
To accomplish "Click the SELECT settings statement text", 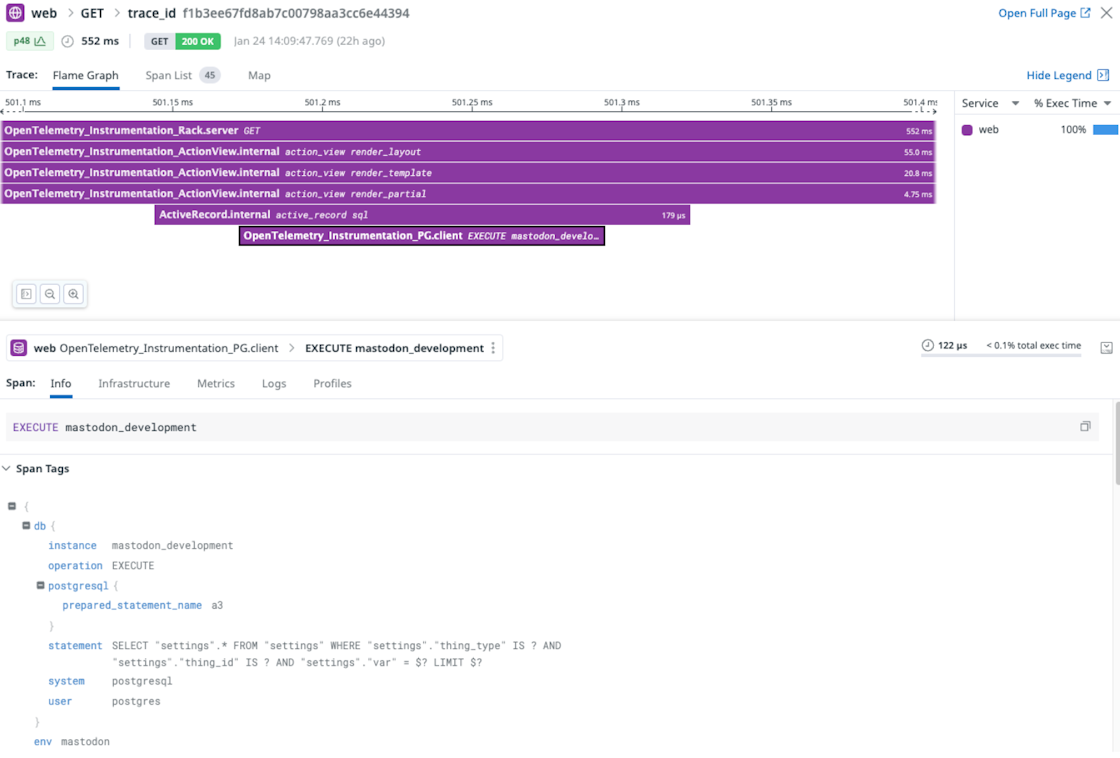I will coord(336,654).
